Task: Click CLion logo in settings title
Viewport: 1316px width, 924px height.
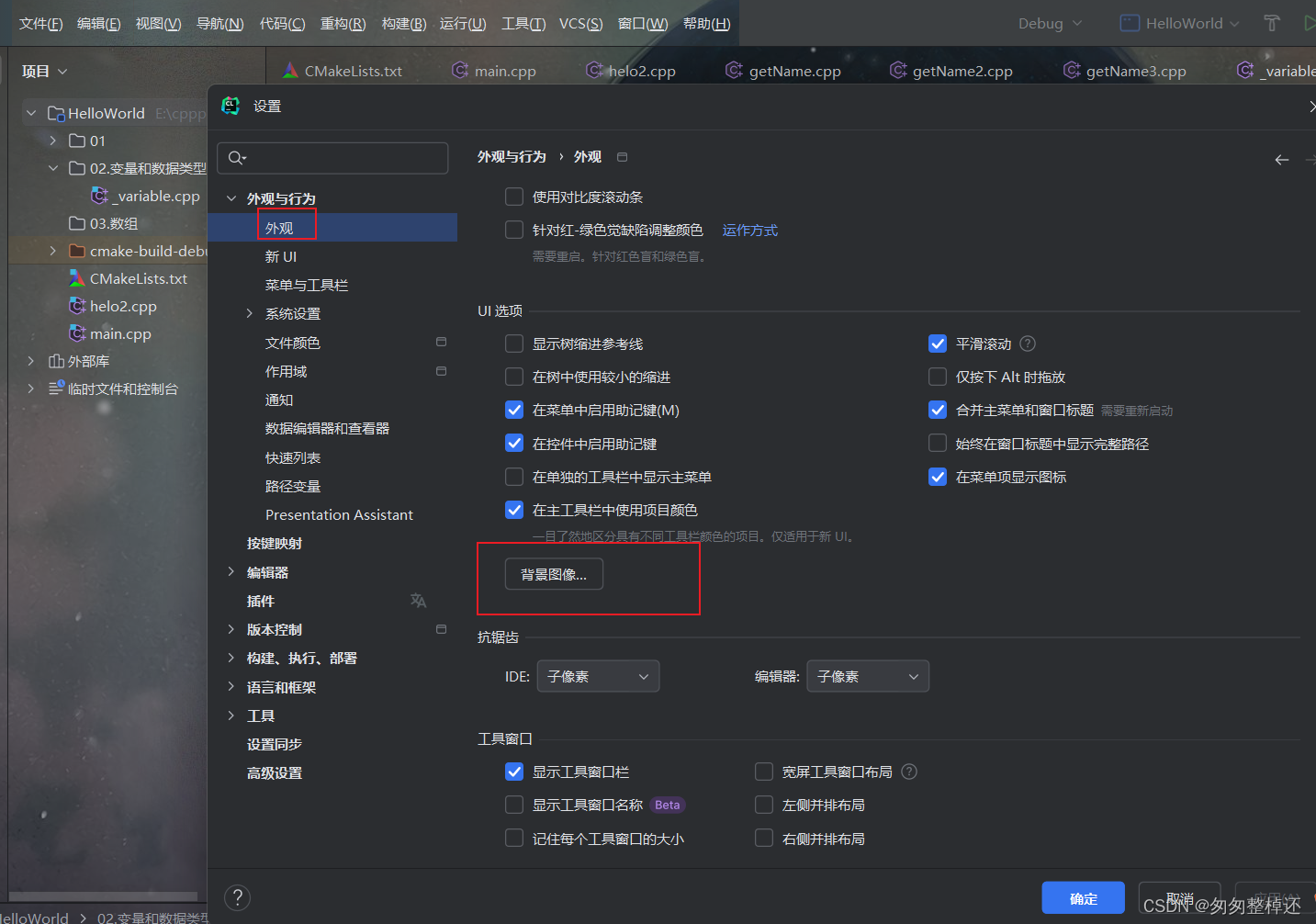Action: (x=231, y=106)
